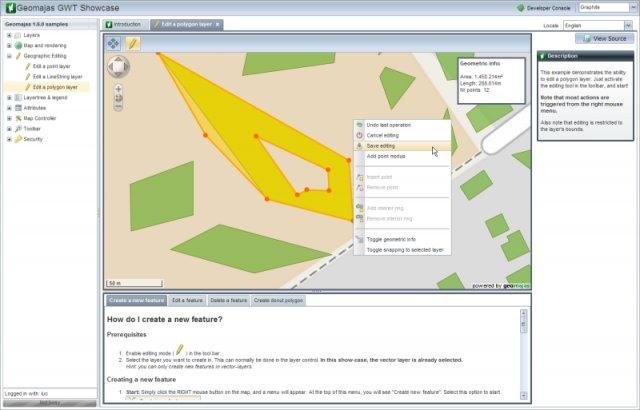Select the Pan map tool
This screenshot has width=640, height=410.
tap(113, 43)
